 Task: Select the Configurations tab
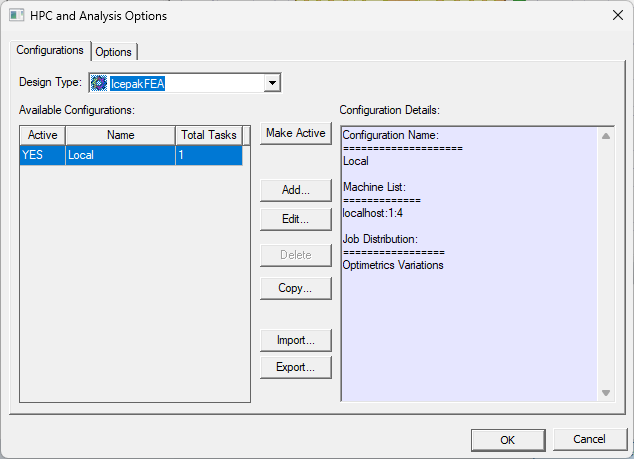[50, 50]
